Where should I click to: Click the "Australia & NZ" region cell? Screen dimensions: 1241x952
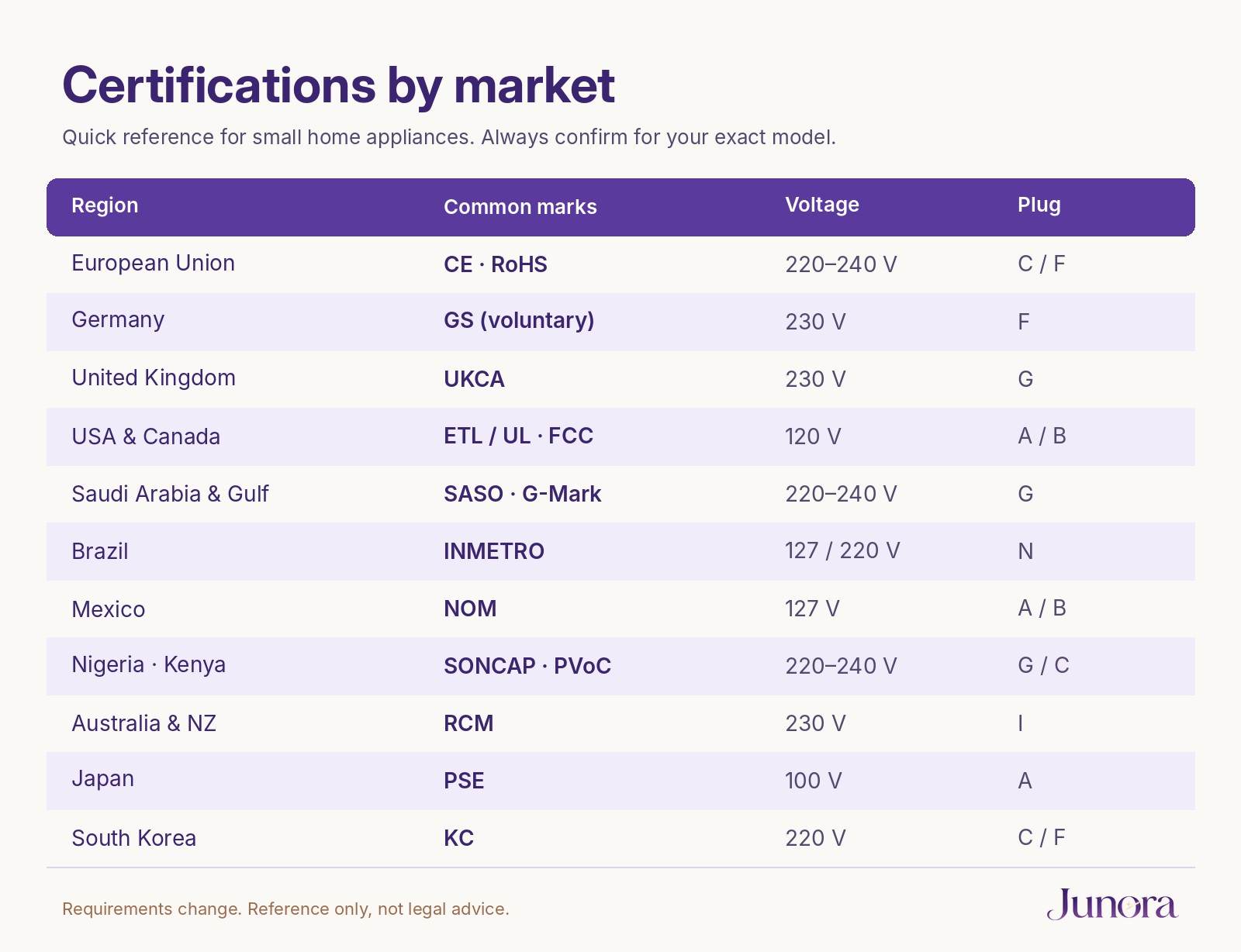144,723
